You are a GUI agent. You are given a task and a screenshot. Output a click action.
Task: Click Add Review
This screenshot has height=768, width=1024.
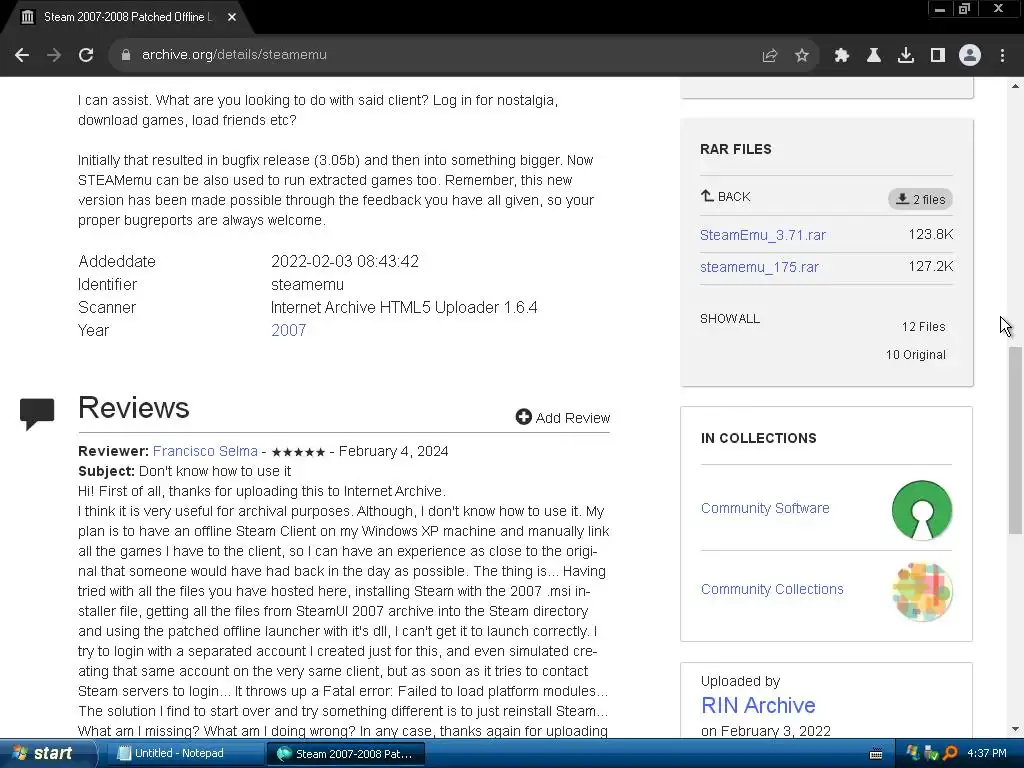[563, 417]
